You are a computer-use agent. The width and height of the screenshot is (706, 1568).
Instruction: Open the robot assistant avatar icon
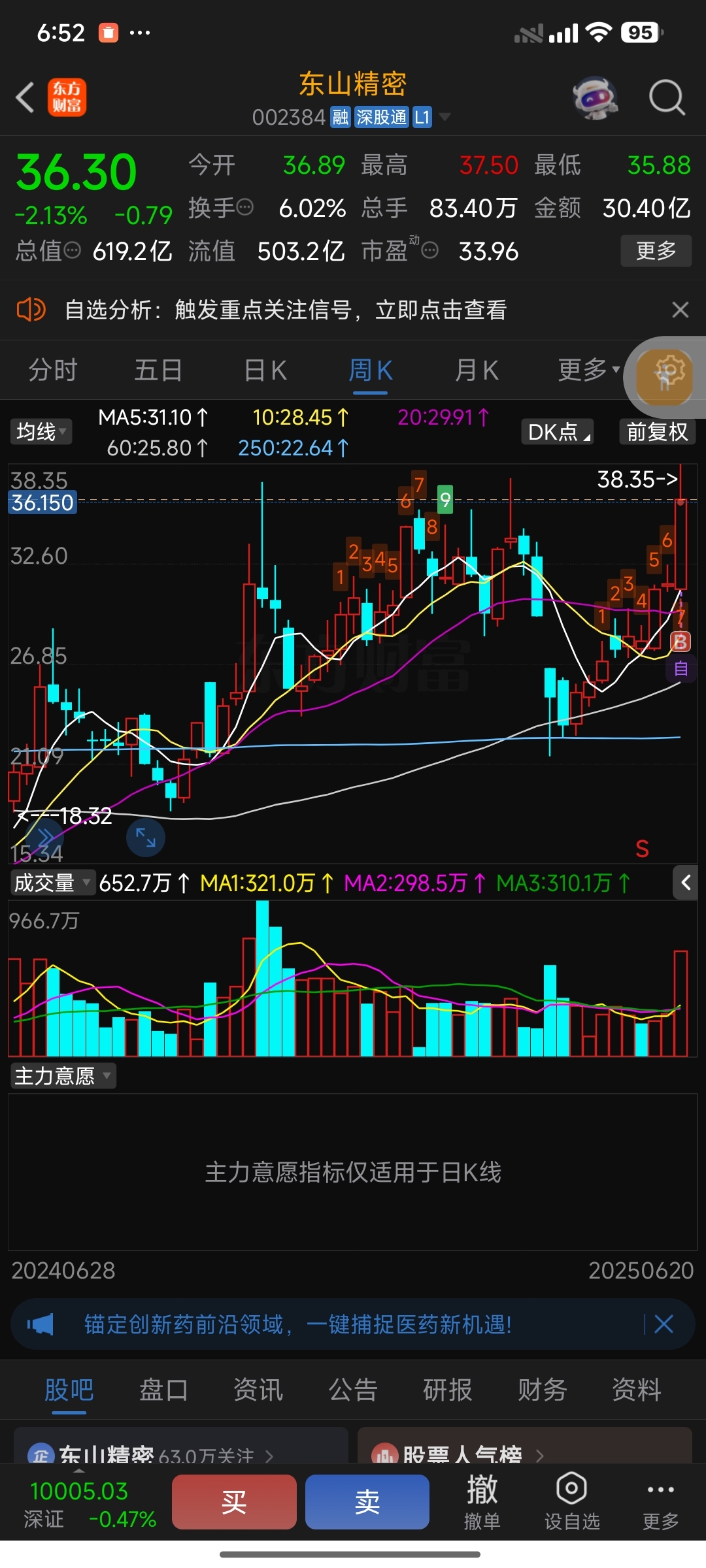(596, 98)
